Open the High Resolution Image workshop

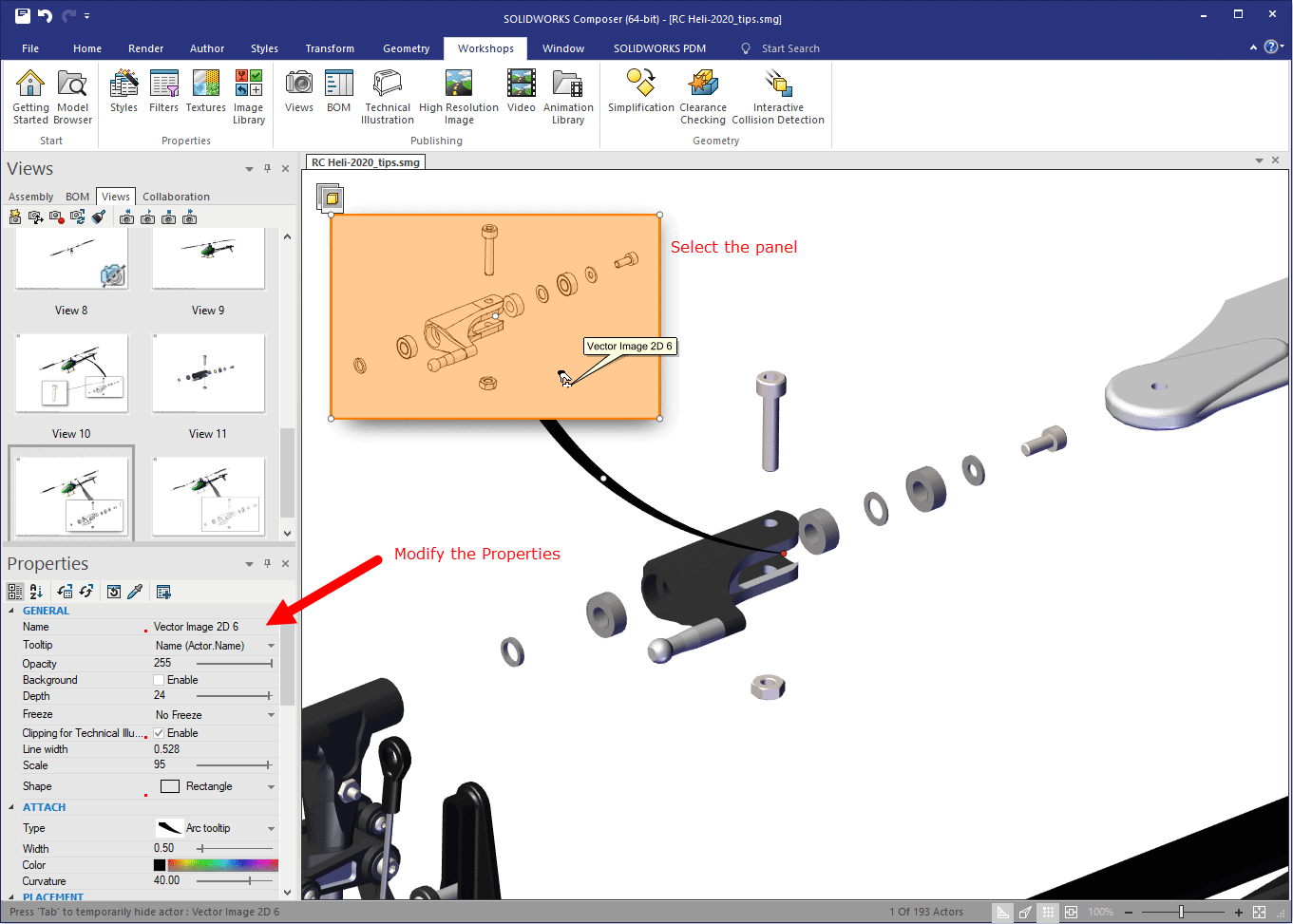[x=459, y=96]
